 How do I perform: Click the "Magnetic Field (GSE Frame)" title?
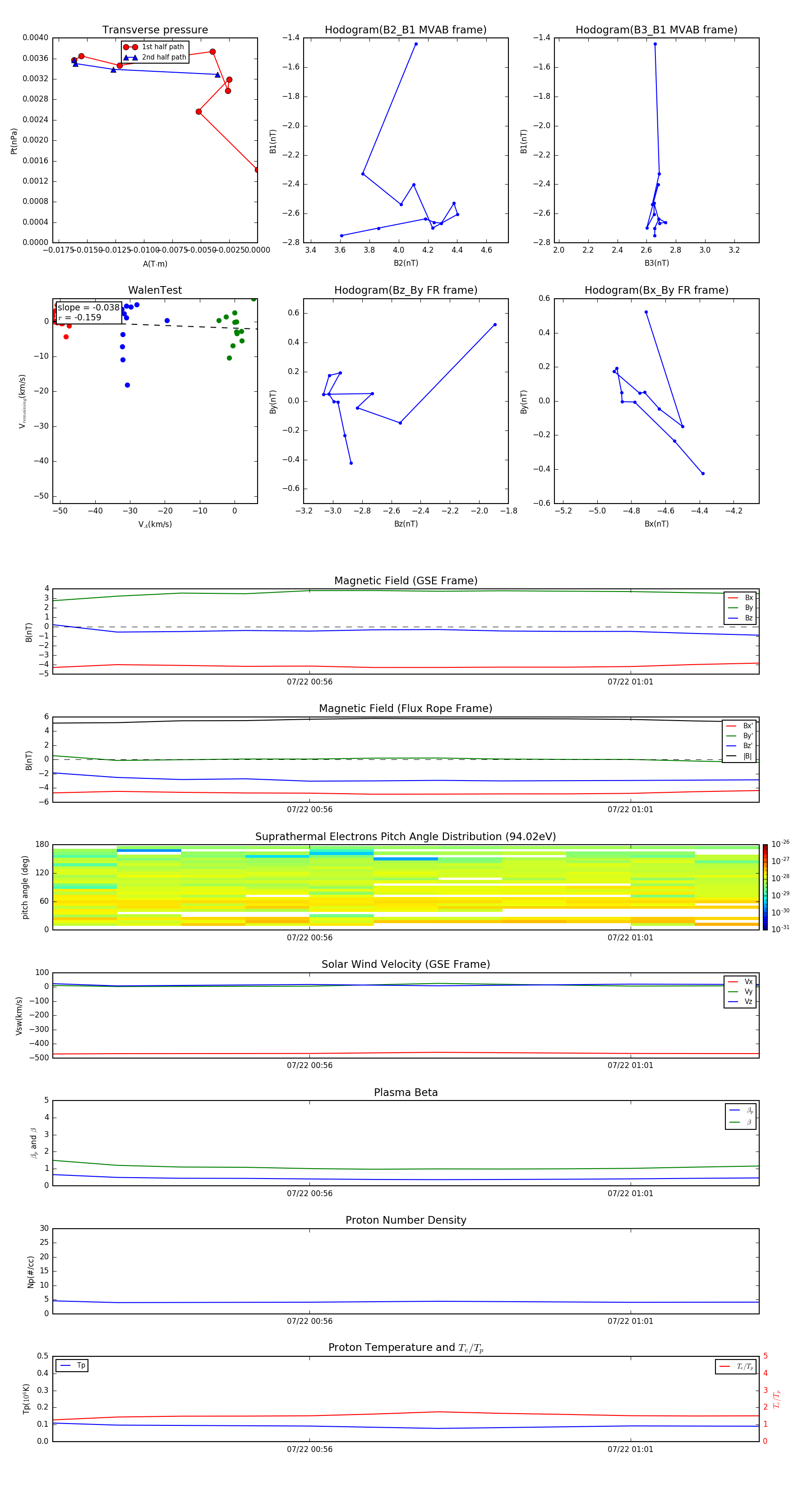(x=406, y=581)
